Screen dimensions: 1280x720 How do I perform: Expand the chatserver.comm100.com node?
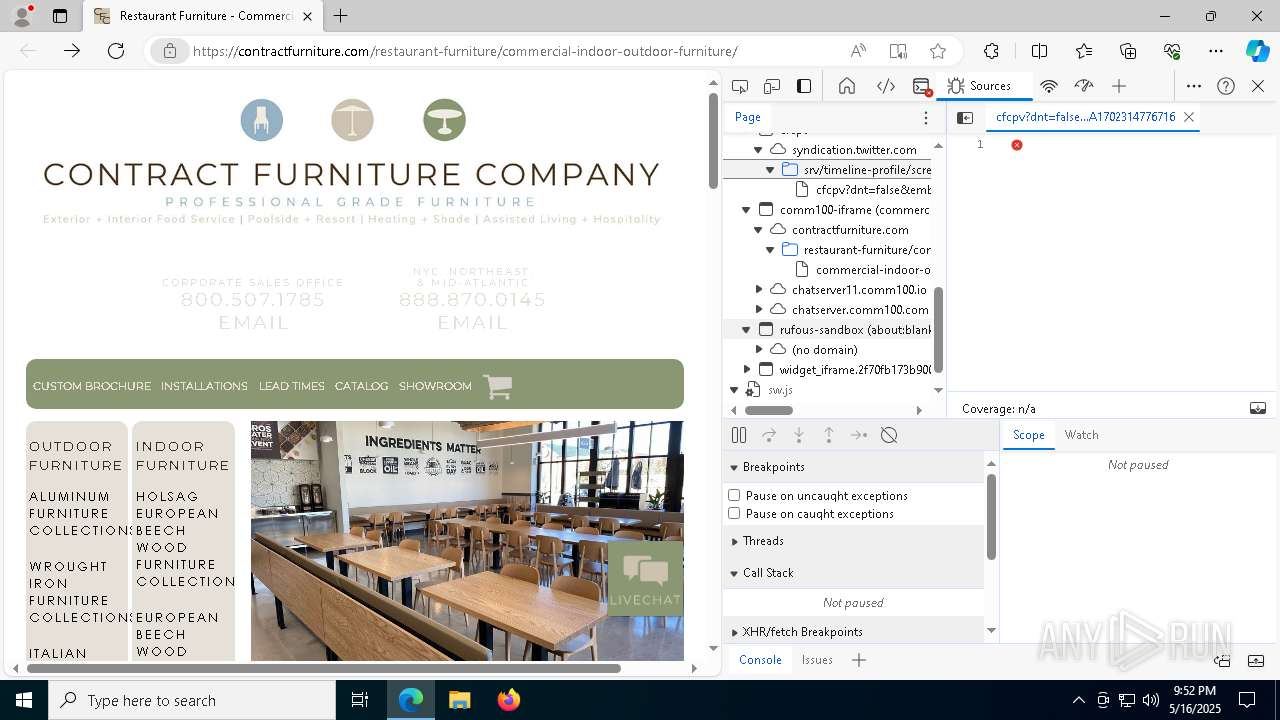758,310
